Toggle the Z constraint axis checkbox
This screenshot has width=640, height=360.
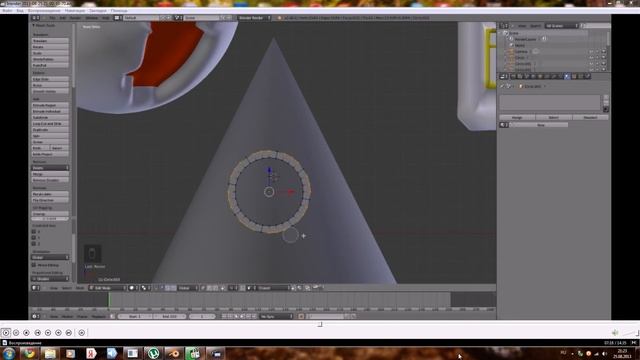coord(34,244)
